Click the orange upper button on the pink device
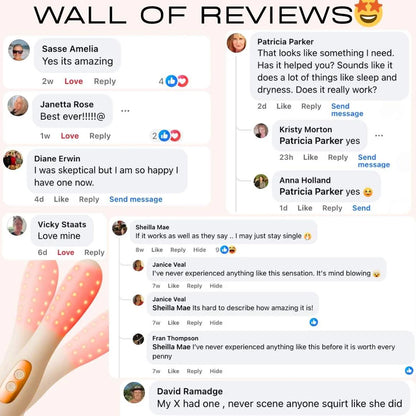 click(19, 375)
